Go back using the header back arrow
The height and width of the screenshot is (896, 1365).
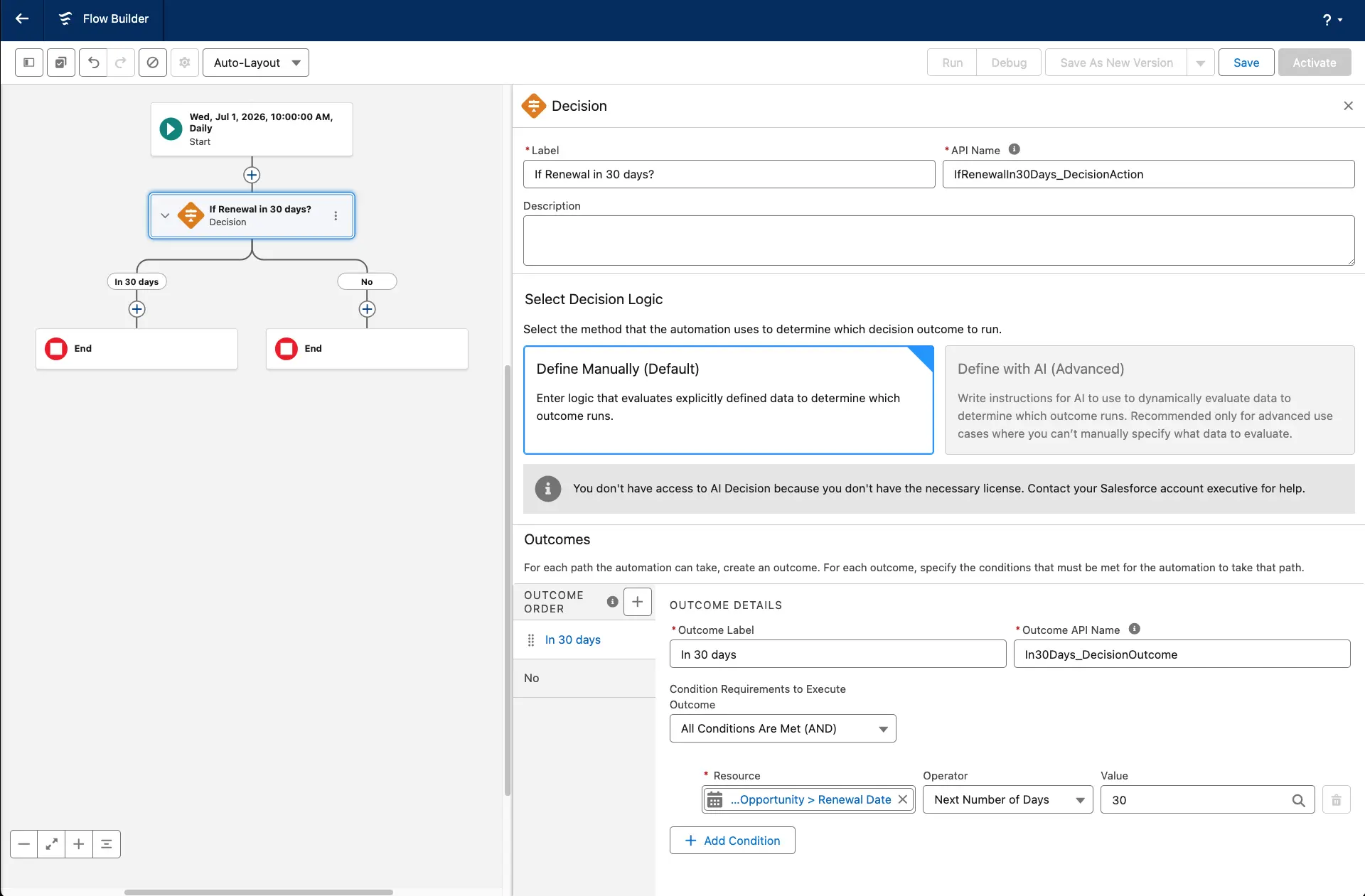(22, 19)
